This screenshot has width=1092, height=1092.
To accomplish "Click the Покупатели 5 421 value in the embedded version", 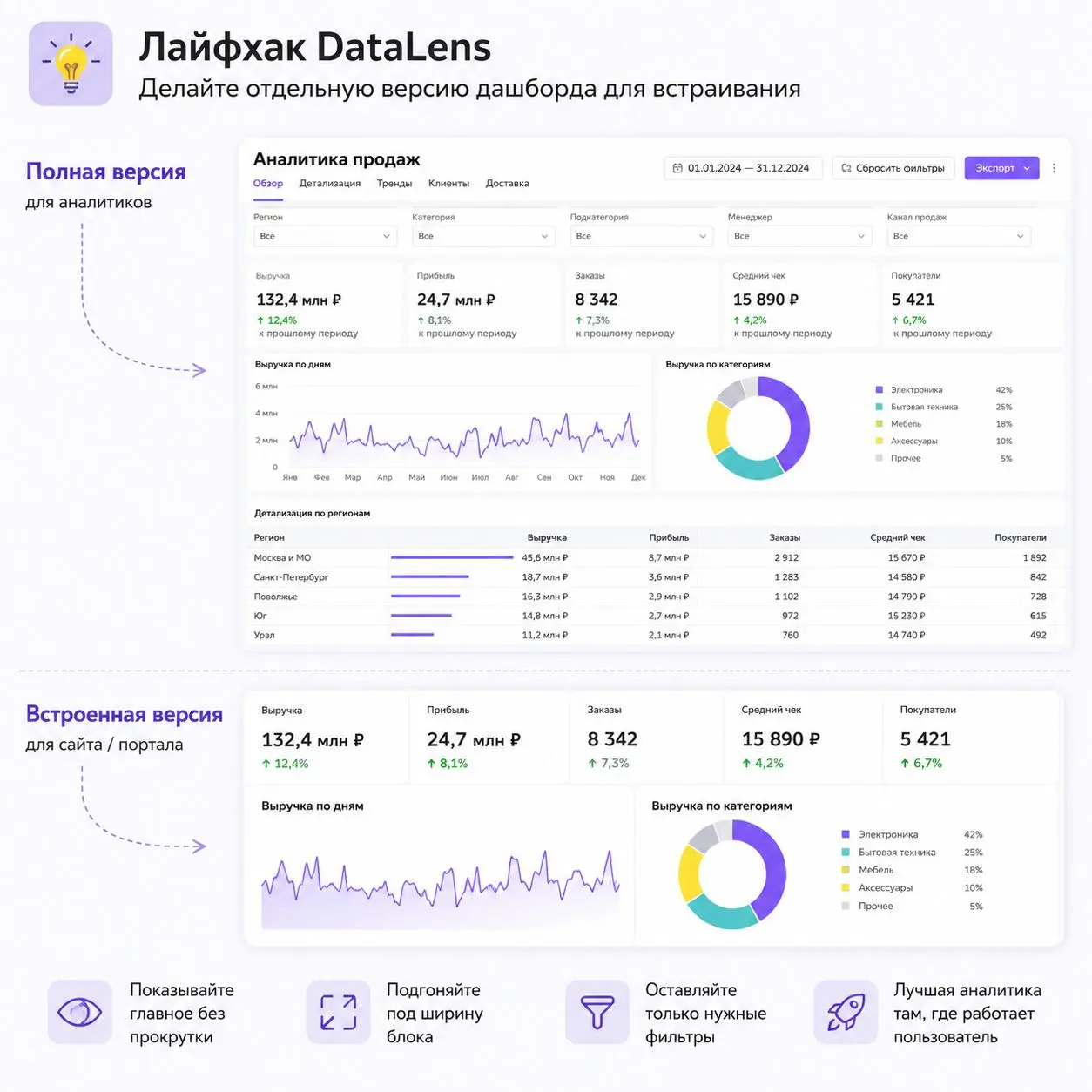I will (925, 739).
